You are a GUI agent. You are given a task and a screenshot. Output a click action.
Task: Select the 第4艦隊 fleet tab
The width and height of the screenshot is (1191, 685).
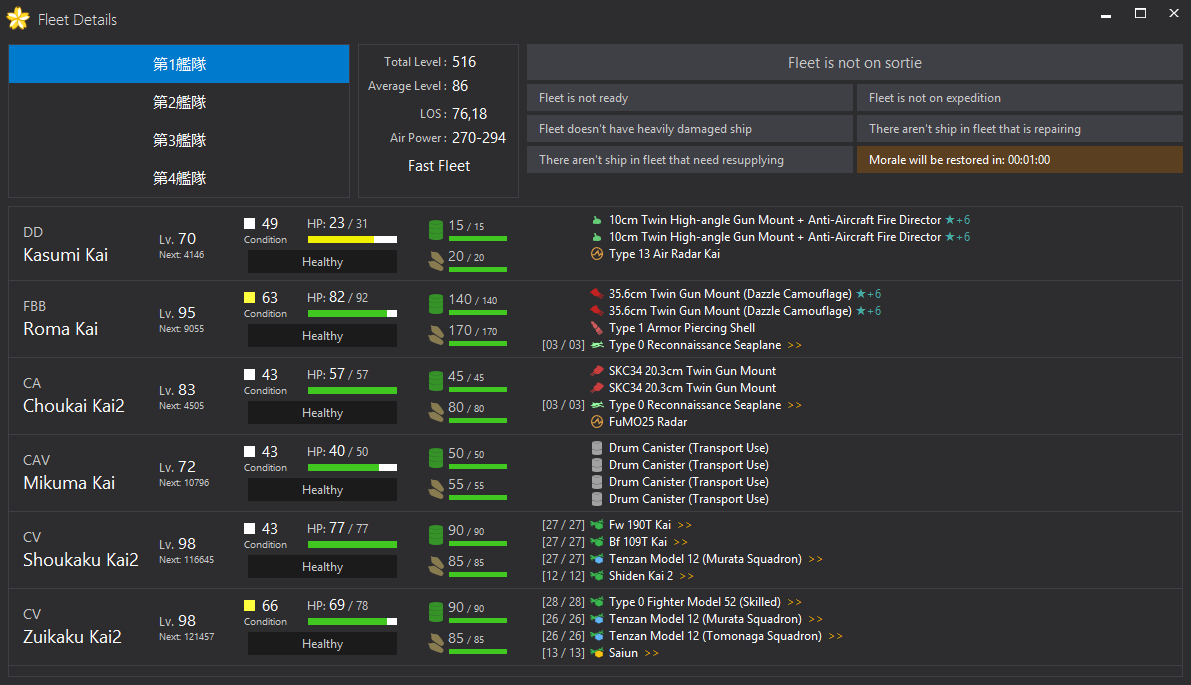pyautogui.click(x=179, y=178)
